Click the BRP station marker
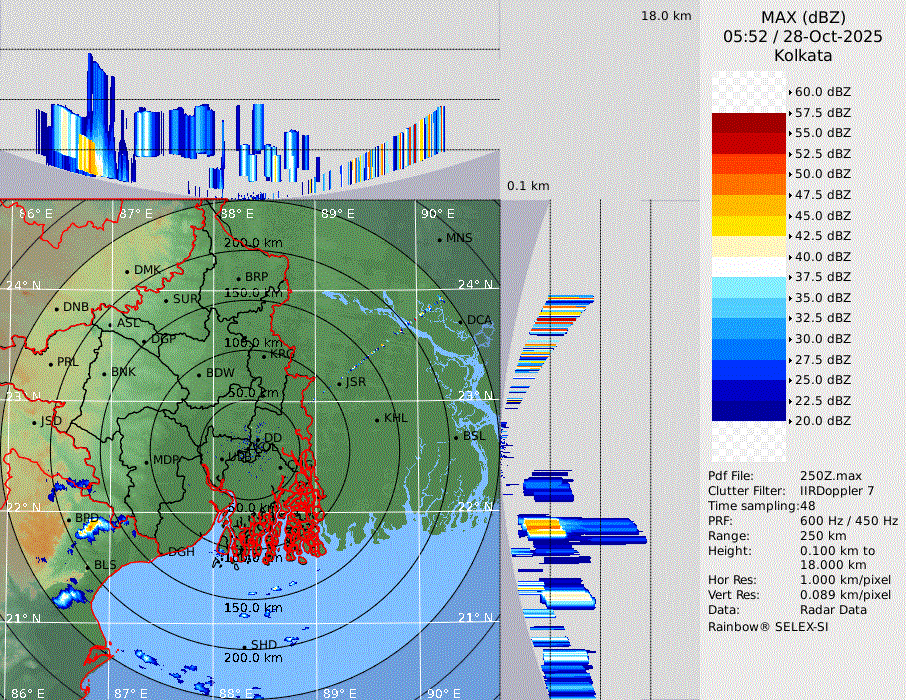This screenshot has height=700, width=906. pos(239,279)
